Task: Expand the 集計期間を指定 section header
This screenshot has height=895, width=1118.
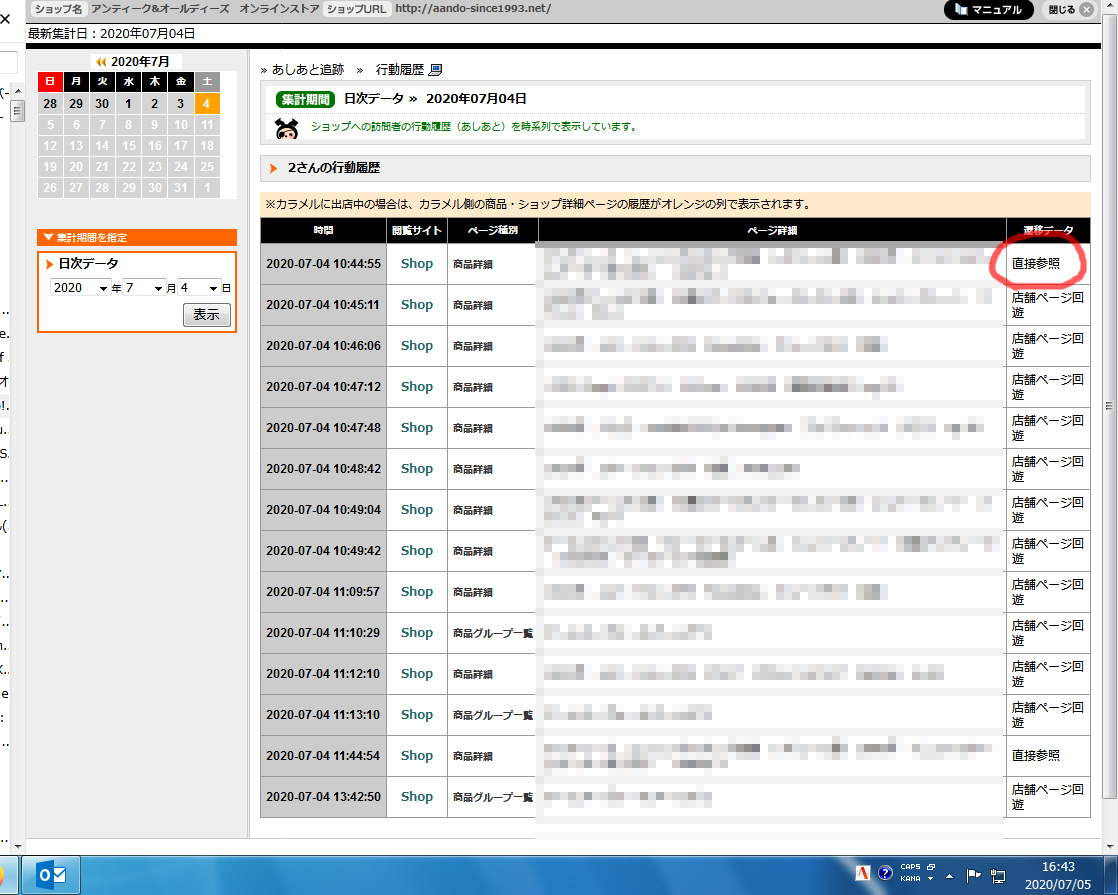Action: pyautogui.click(x=136, y=237)
